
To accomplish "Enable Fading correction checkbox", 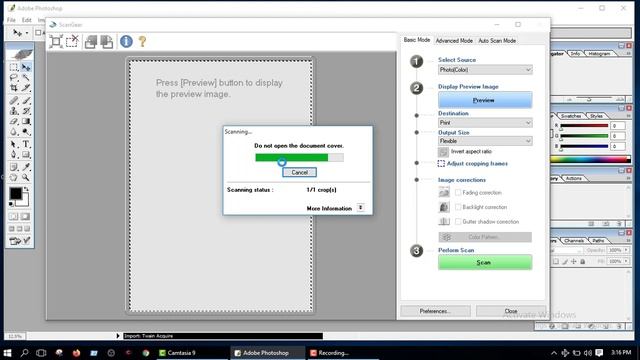I will pos(458,192).
